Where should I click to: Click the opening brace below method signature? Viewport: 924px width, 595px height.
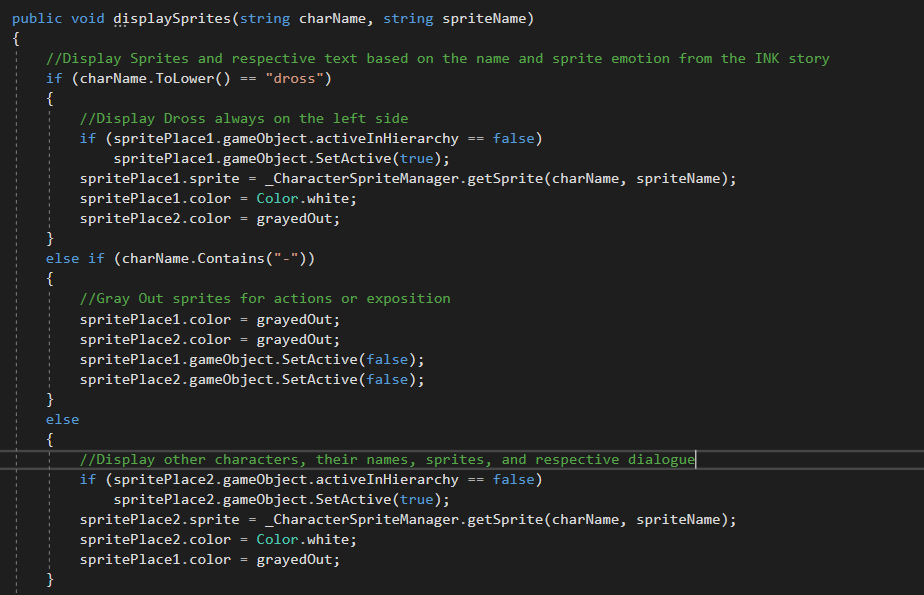[16, 38]
